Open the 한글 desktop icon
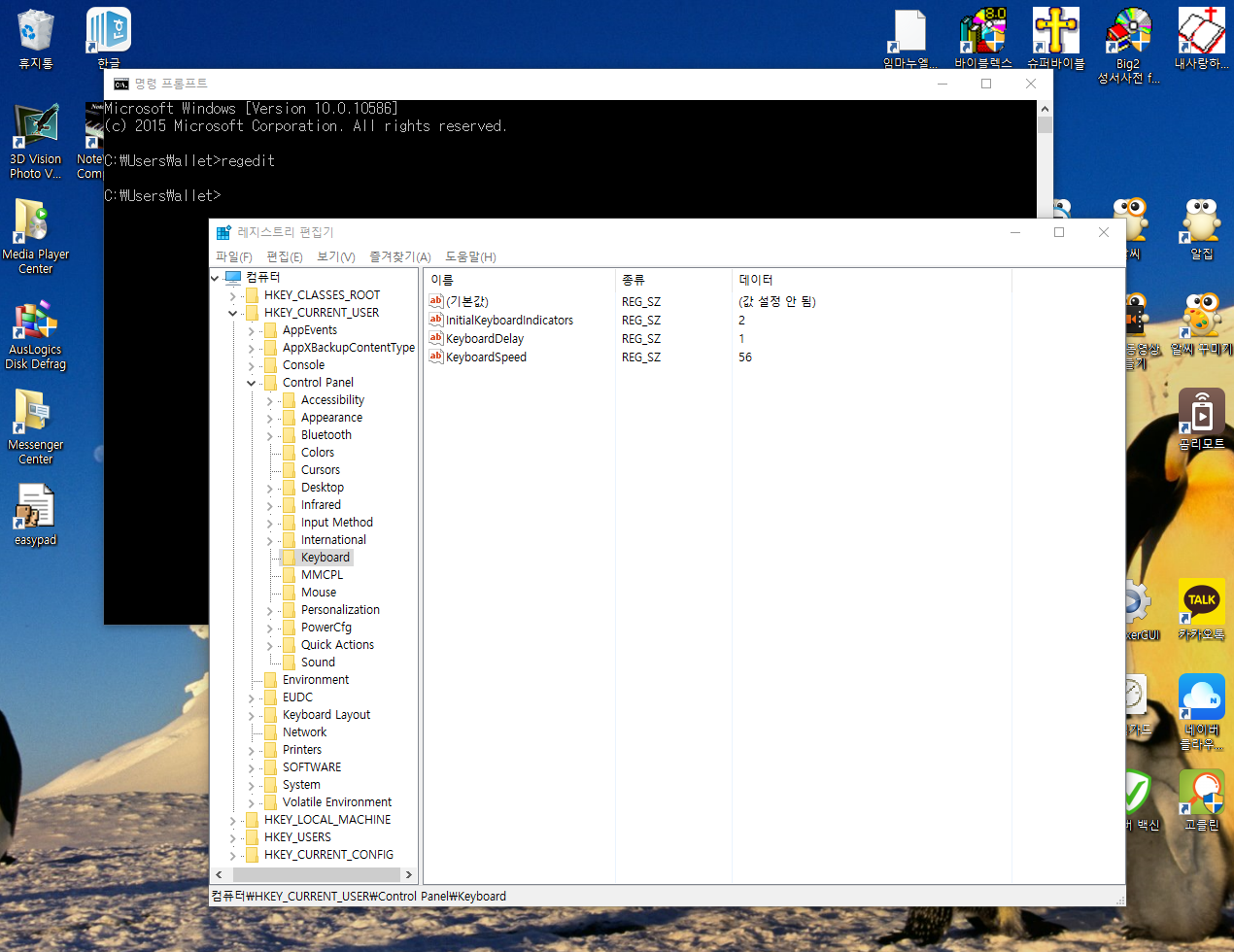 (109, 39)
